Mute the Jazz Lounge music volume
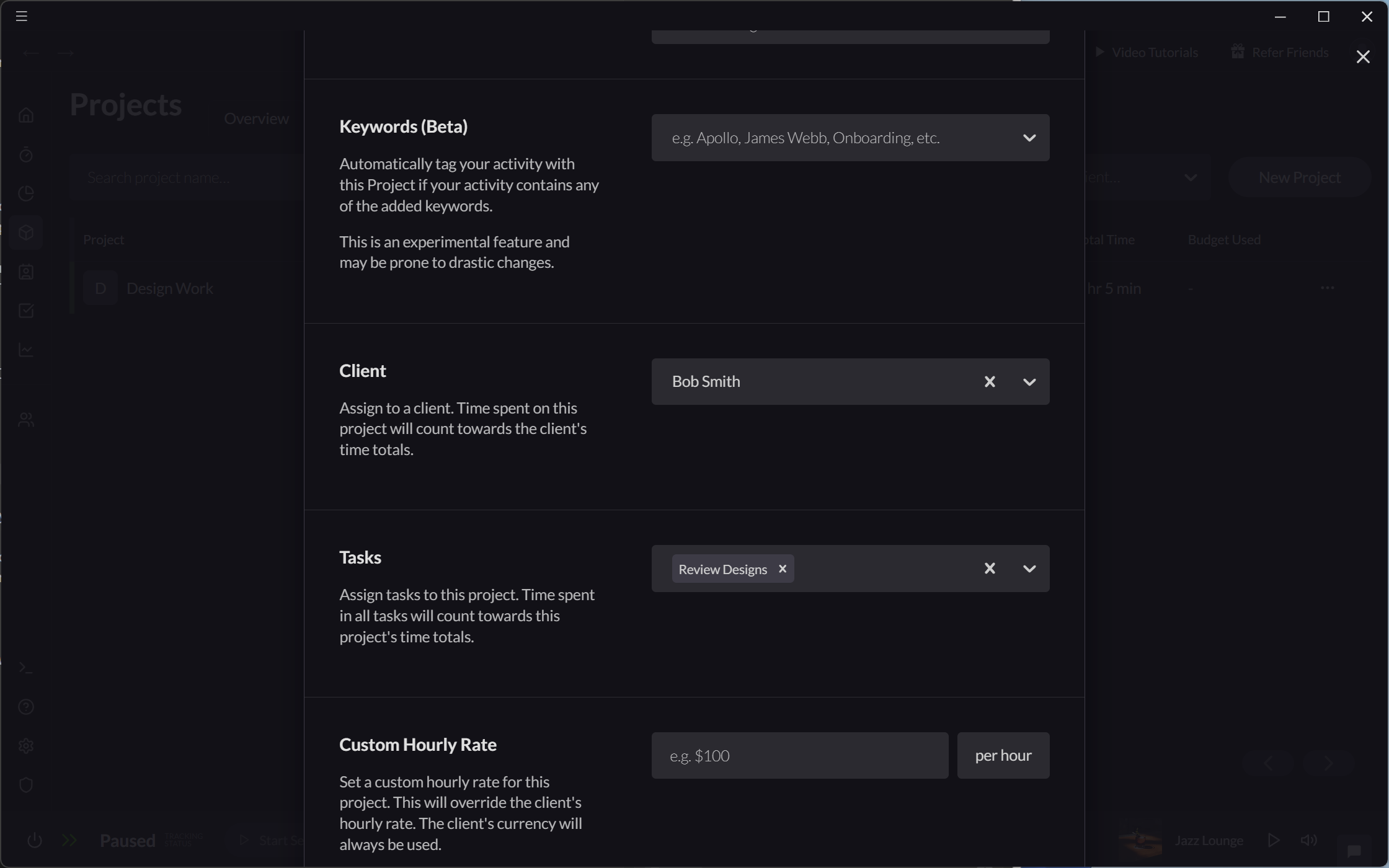The width and height of the screenshot is (1389, 868). 1310,840
